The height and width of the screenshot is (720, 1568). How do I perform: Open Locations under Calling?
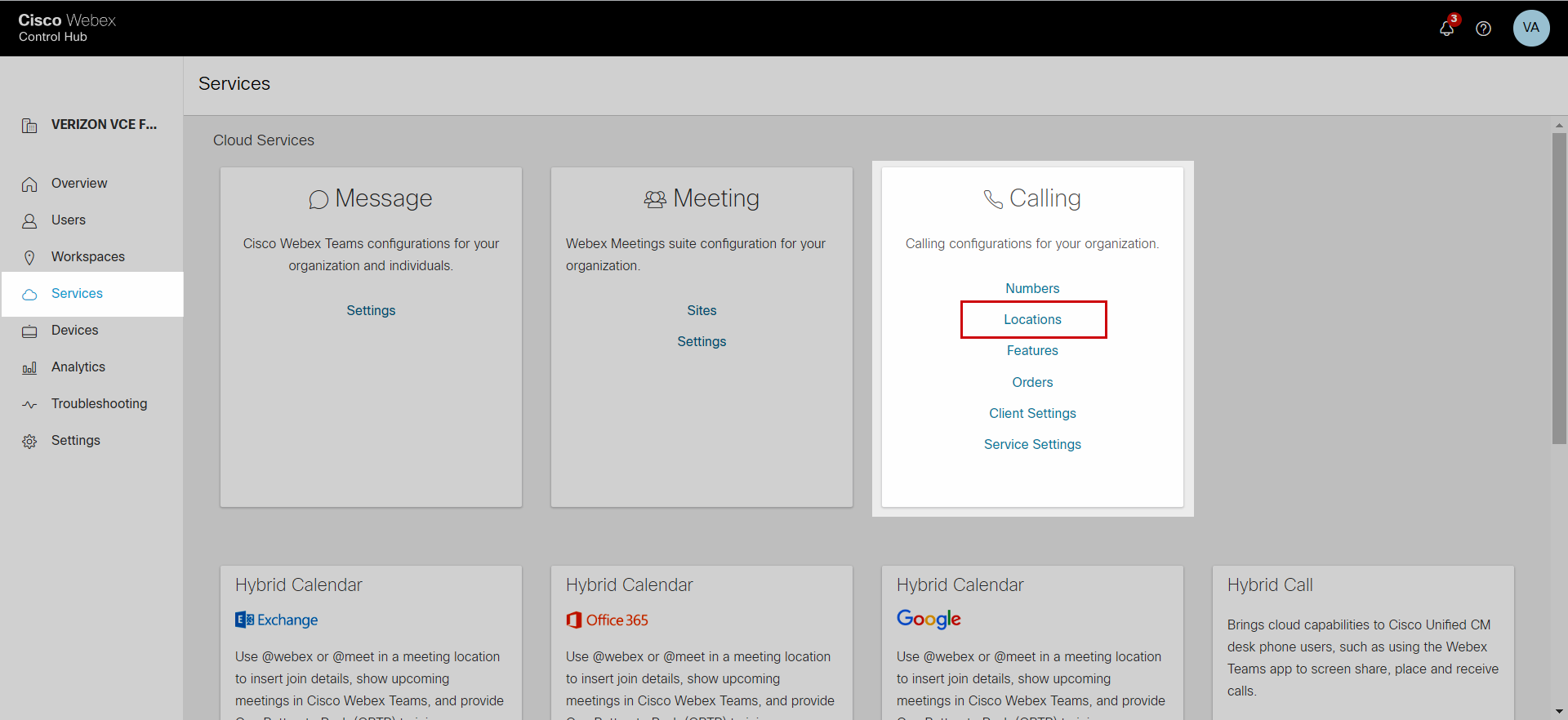click(1032, 320)
